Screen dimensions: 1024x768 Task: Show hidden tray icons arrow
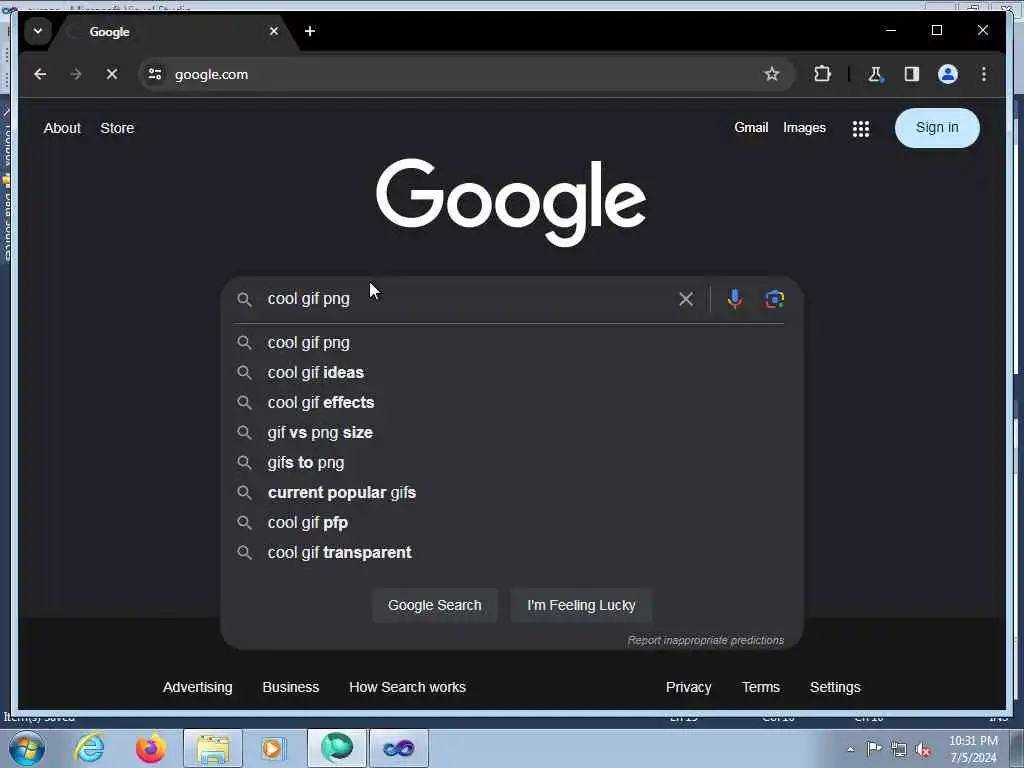pyautogui.click(x=850, y=750)
